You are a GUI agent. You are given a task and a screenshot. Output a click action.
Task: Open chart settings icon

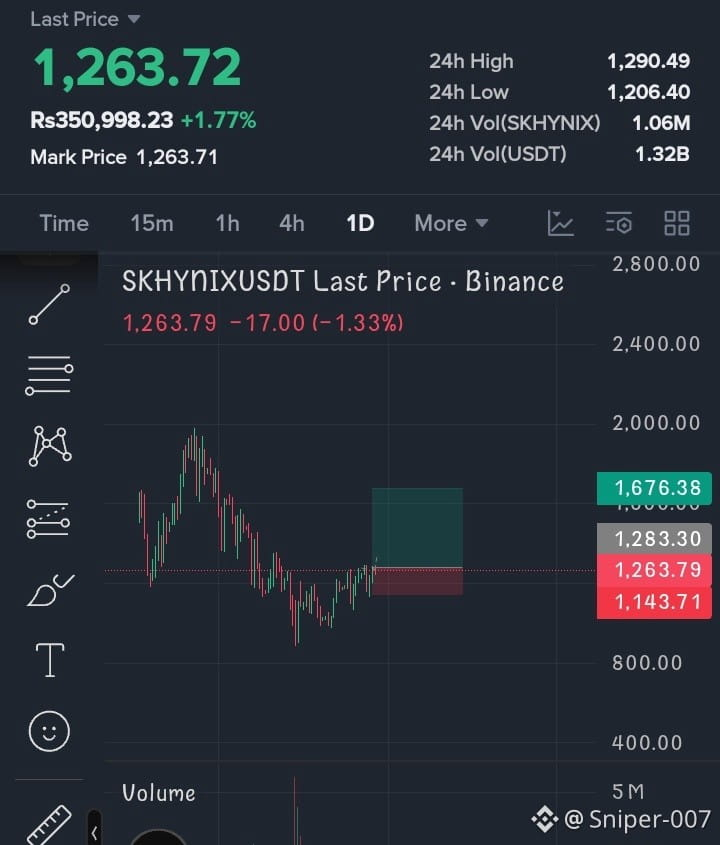click(x=618, y=223)
